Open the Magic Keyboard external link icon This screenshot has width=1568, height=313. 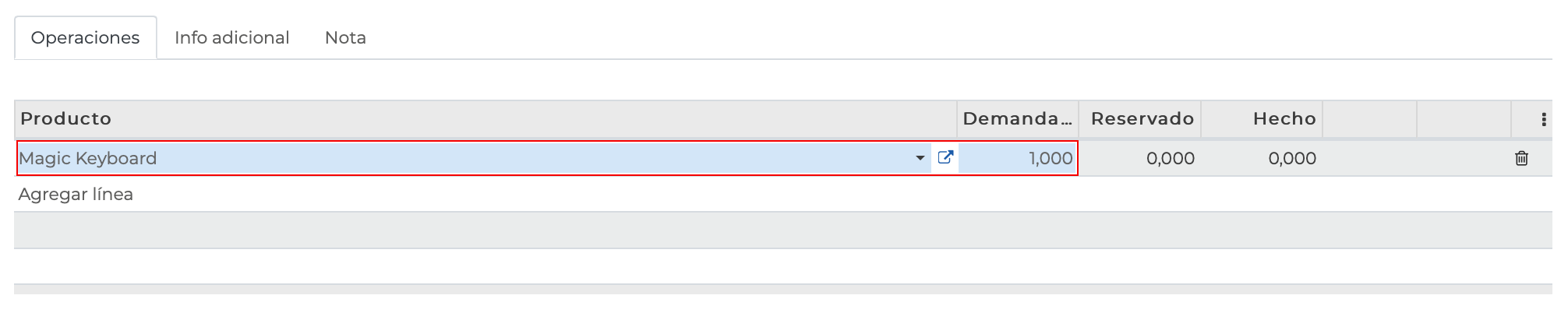pyautogui.click(x=945, y=157)
